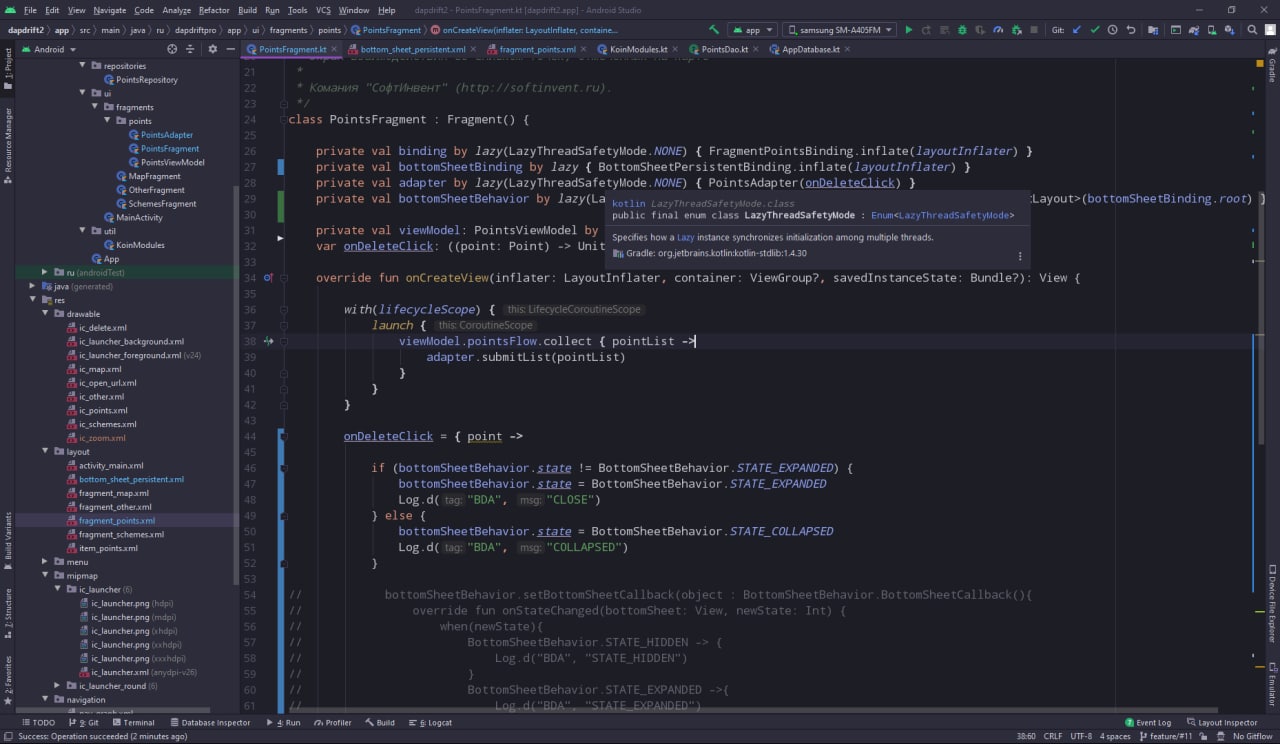
Task: Switch to the PointsDao.kt tab
Action: click(724, 49)
